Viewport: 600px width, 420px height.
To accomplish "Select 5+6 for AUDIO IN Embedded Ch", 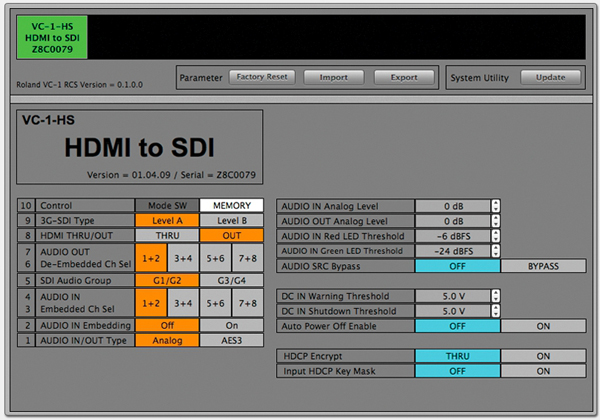I will [215, 303].
